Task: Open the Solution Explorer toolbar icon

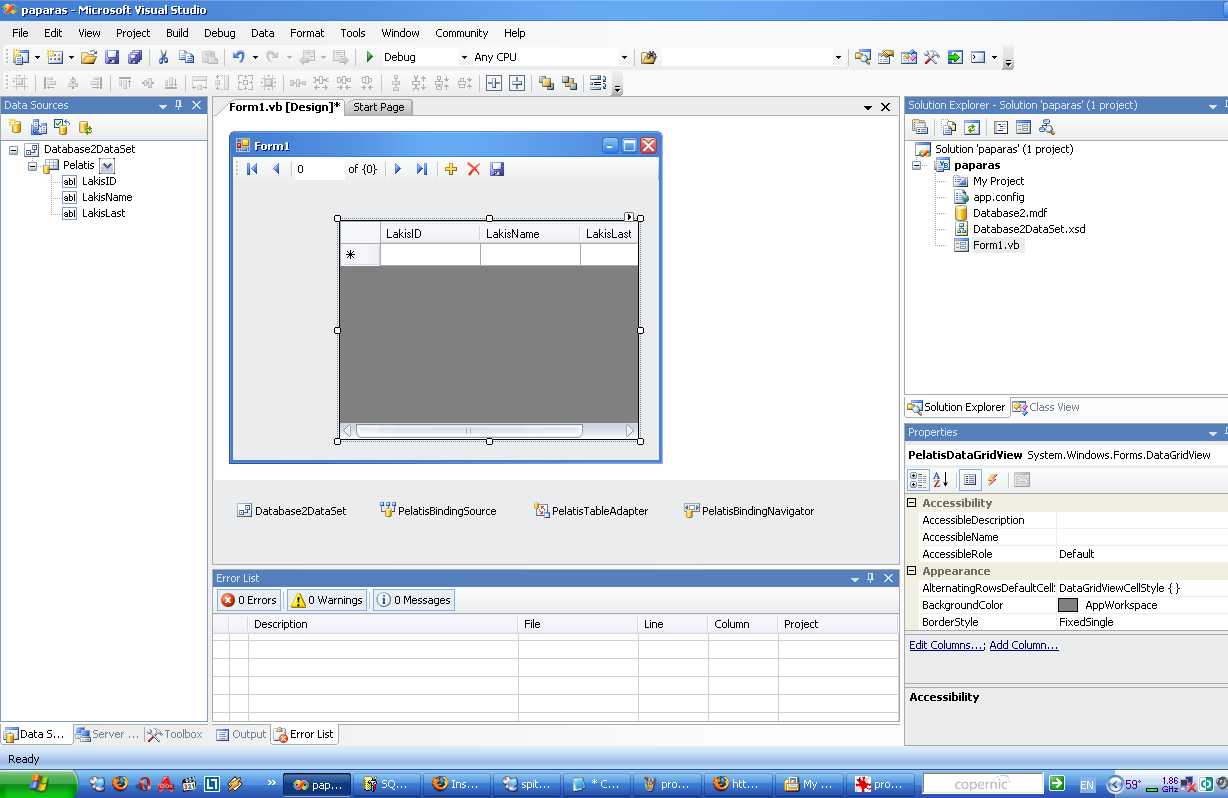Action: click(x=862, y=57)
